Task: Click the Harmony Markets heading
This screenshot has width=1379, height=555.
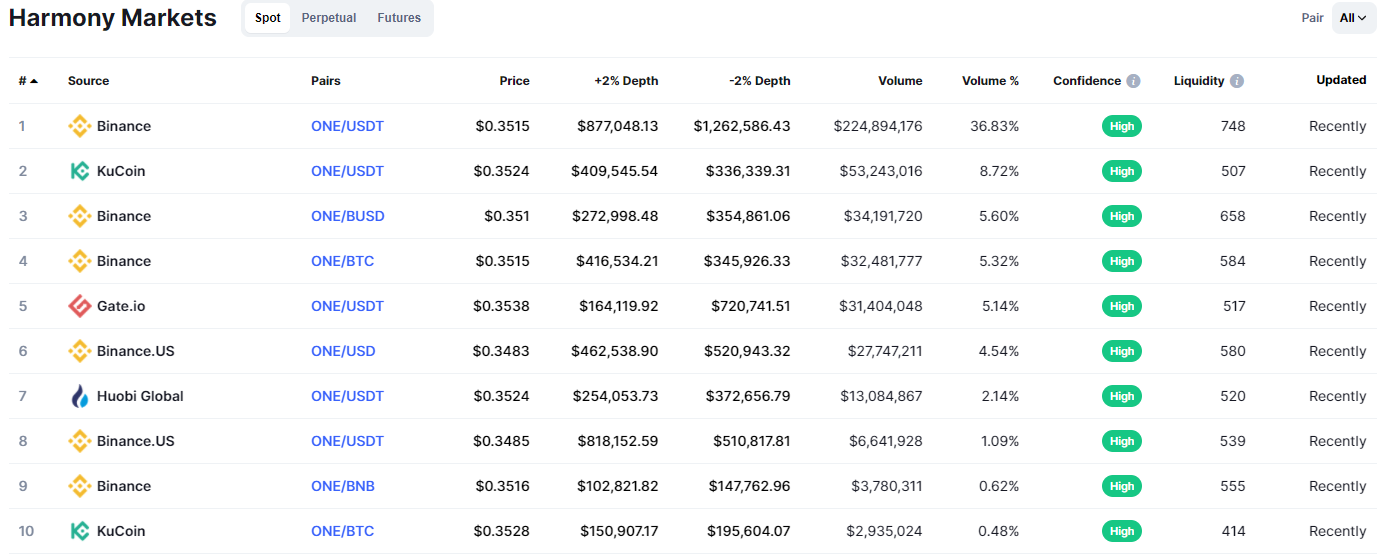Action: click(113, 18)
